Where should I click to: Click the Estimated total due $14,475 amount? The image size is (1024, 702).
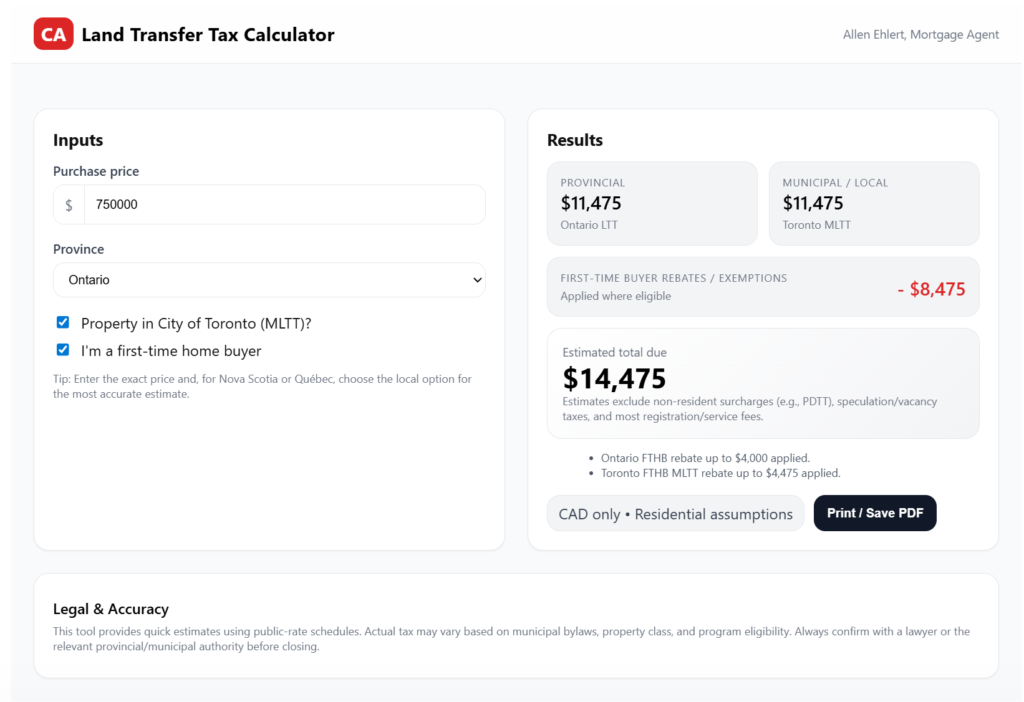point(614,378)
